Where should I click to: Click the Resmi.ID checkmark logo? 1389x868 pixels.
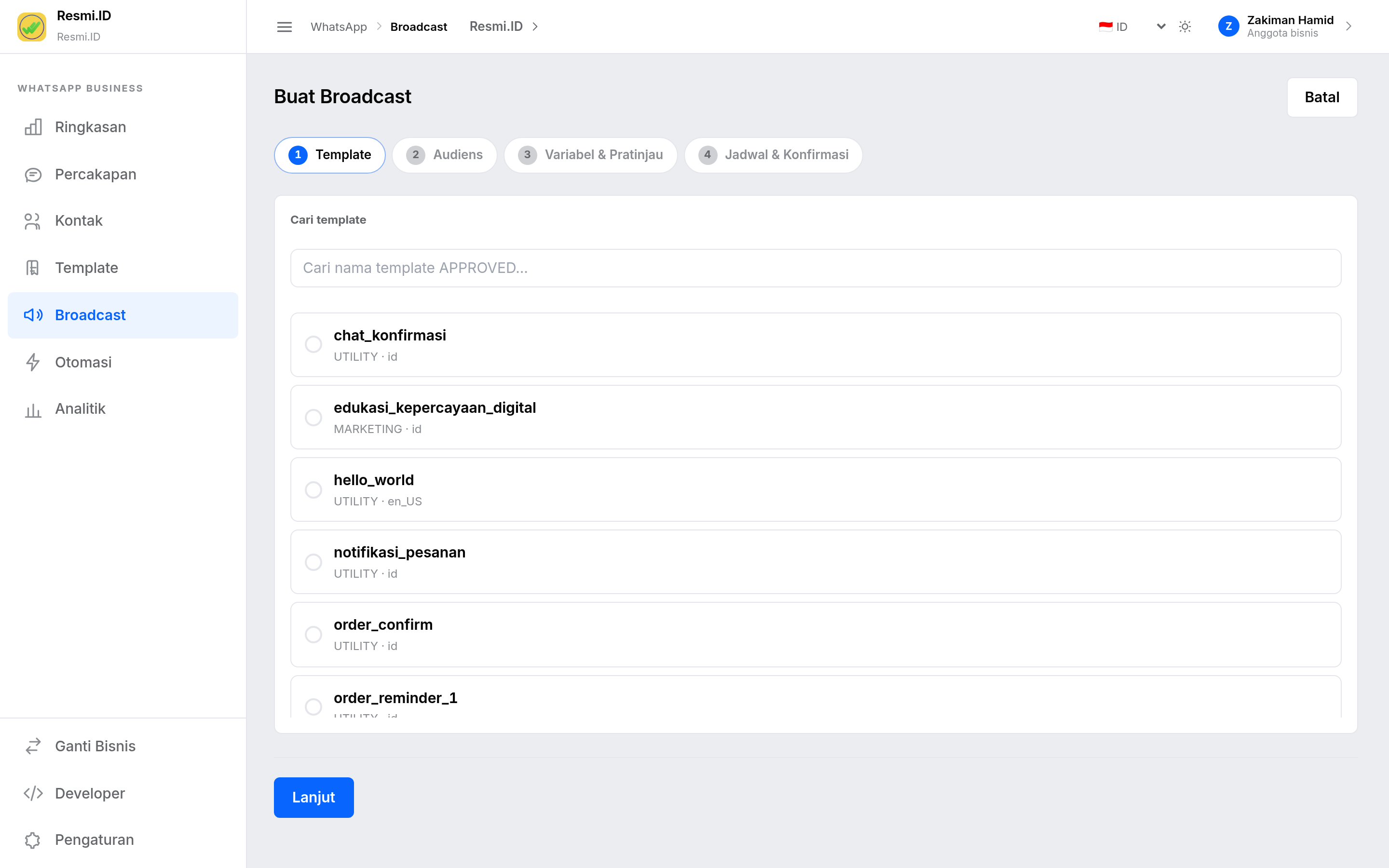point(31,27)
